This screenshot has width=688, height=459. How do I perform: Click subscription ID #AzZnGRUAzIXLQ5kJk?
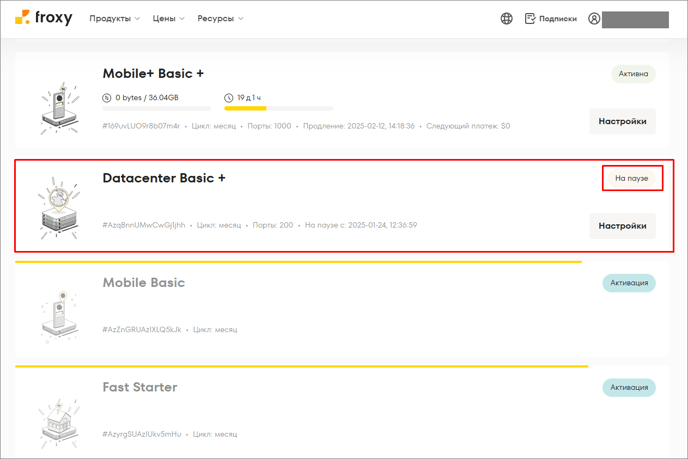coord(142,330)
